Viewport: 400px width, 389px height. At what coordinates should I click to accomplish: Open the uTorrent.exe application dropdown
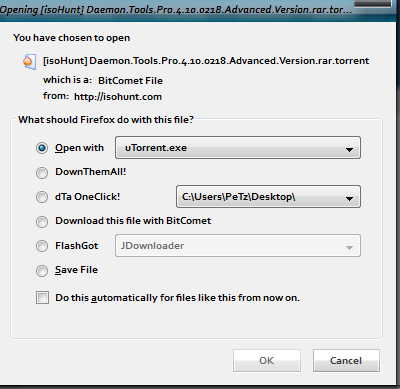point(238,147)
